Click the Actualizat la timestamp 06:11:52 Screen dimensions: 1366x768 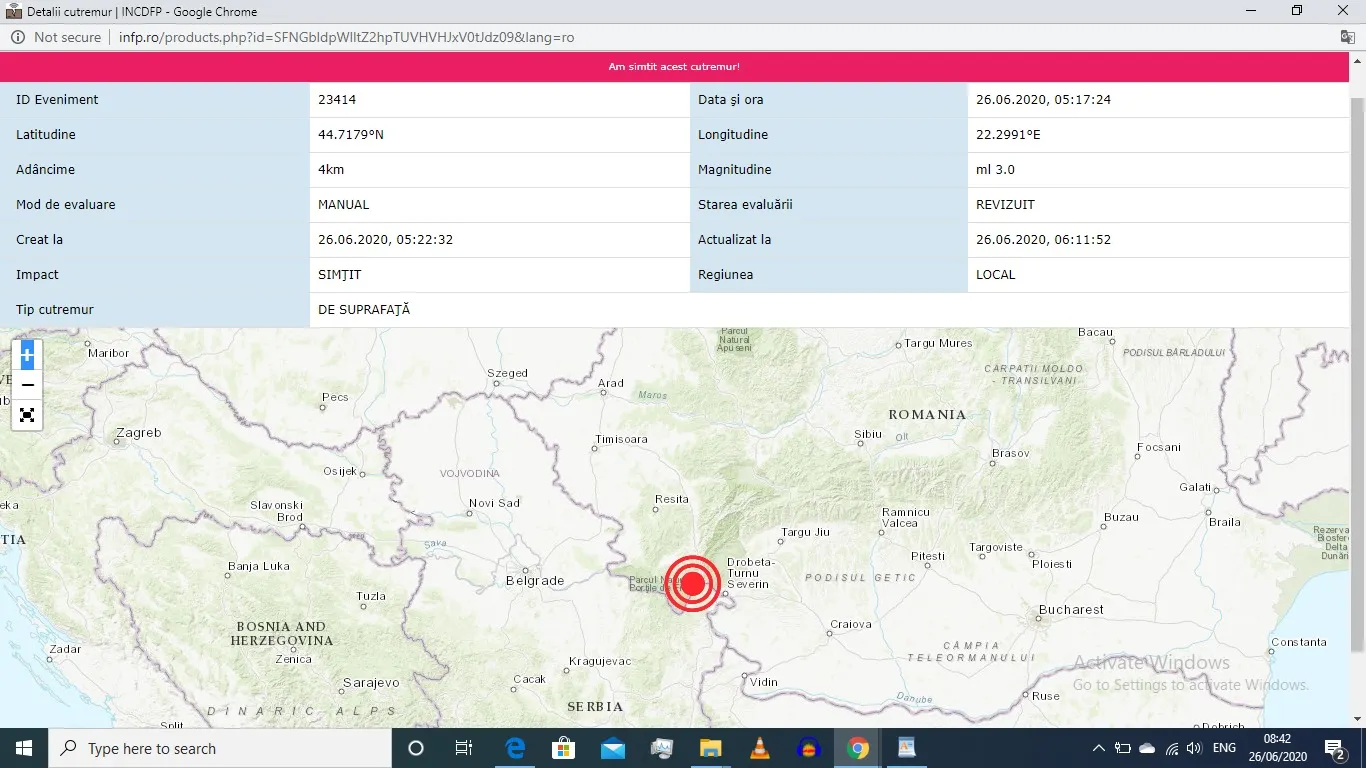[x=1043, y=240]
